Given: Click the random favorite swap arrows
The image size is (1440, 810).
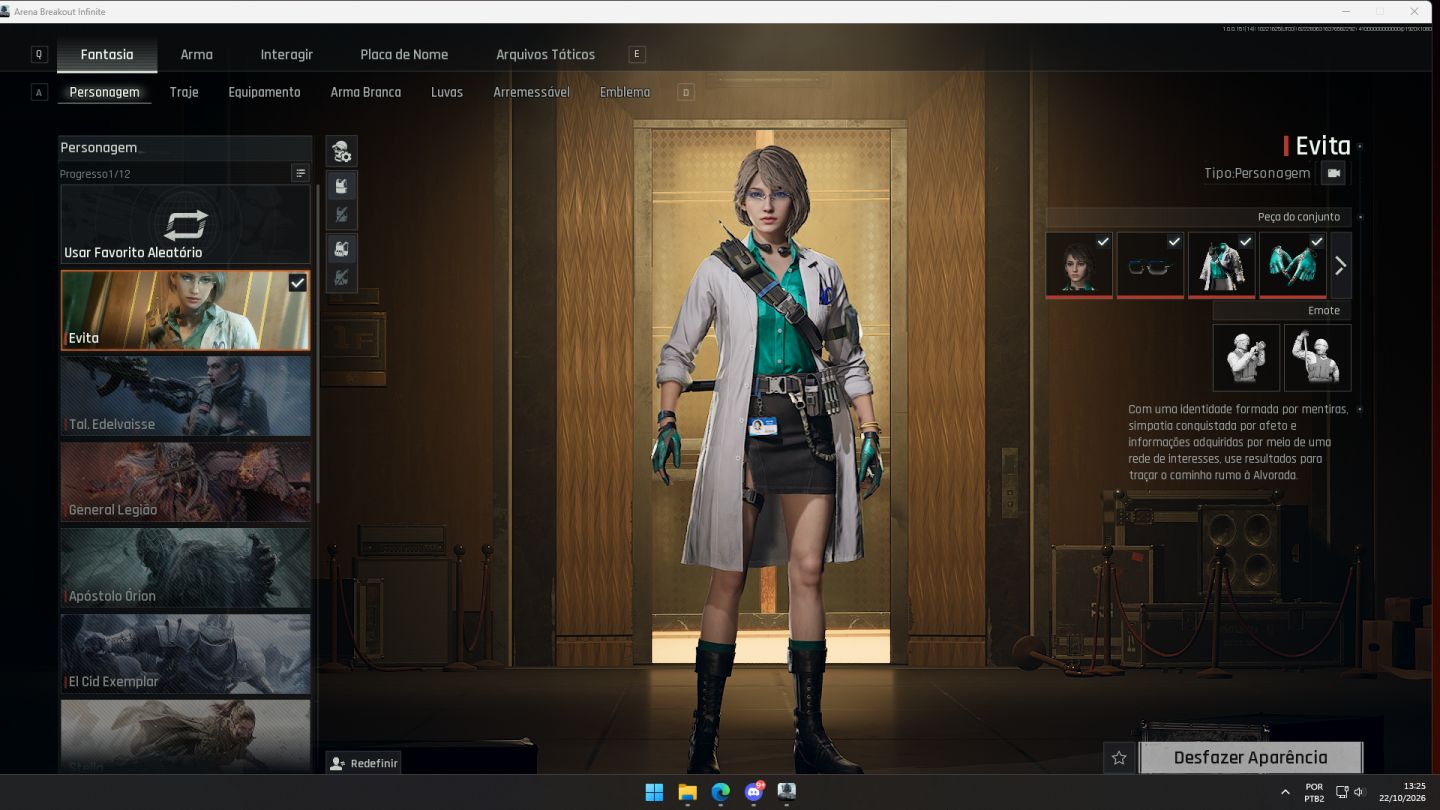Looking at the screenshot, I should [x=186, y=223].
